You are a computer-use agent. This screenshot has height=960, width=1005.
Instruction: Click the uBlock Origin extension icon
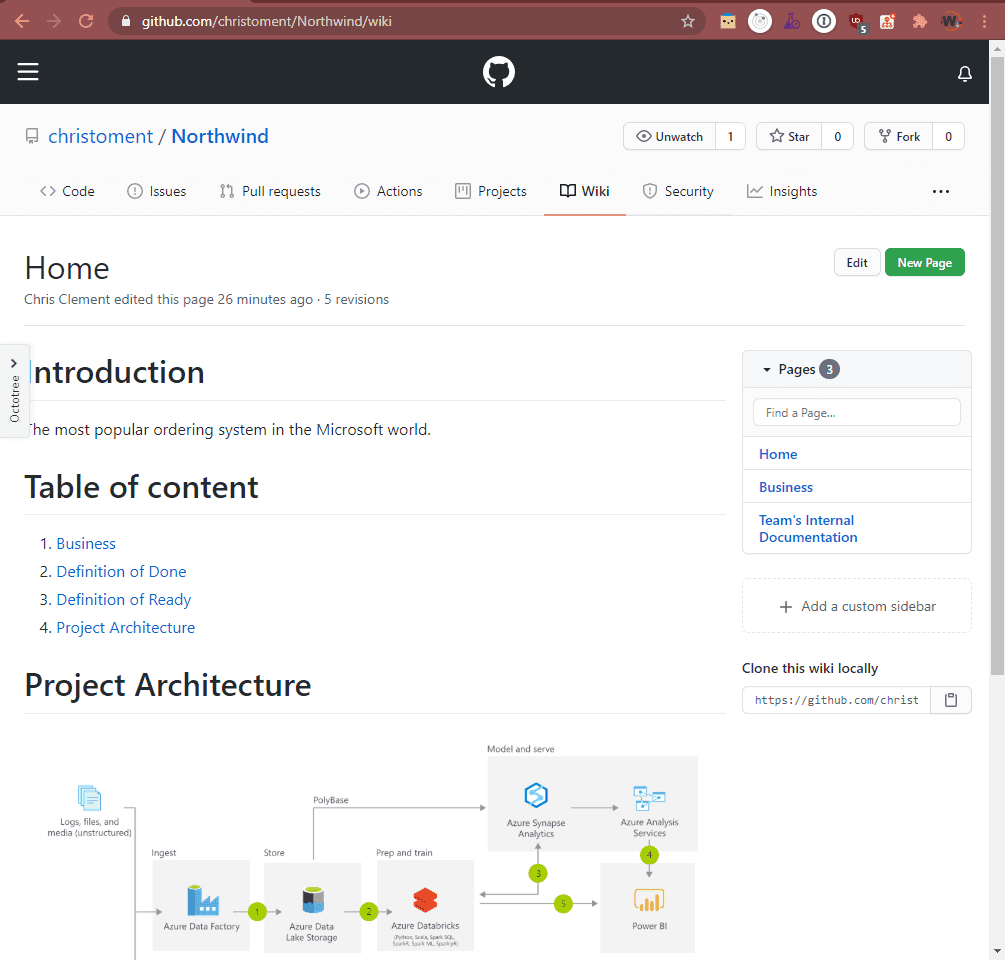[x=856, y=21]
